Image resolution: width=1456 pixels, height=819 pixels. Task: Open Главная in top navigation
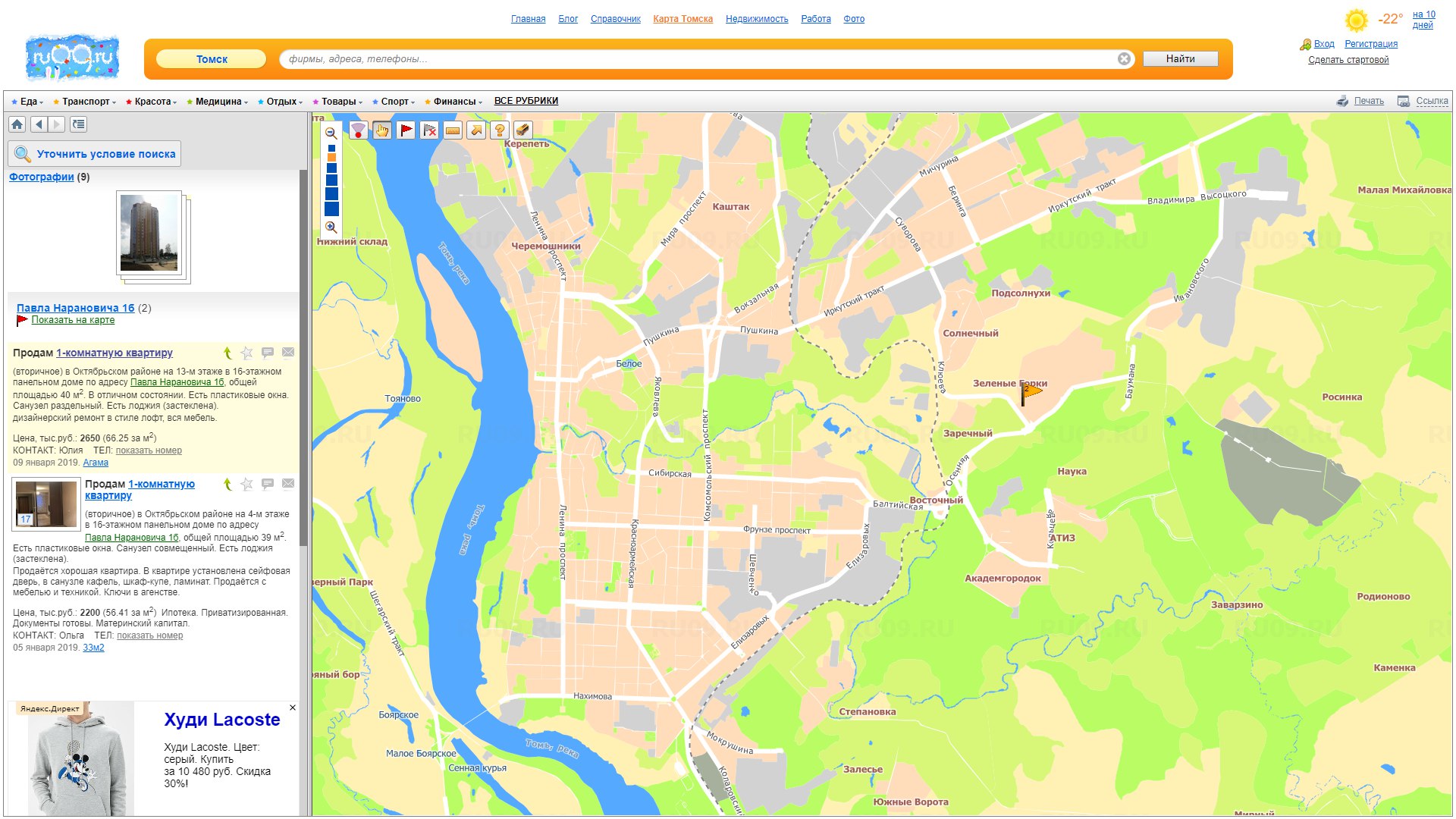point(528,19)
